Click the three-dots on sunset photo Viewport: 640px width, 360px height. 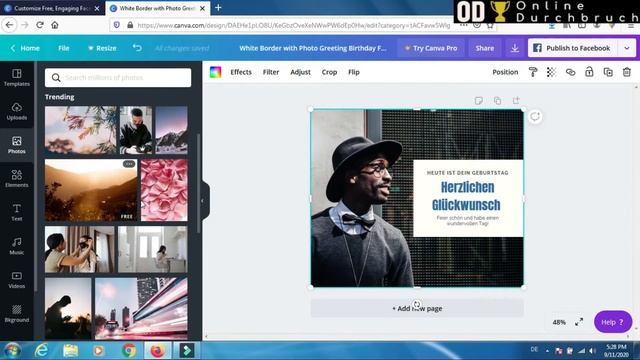129,164
